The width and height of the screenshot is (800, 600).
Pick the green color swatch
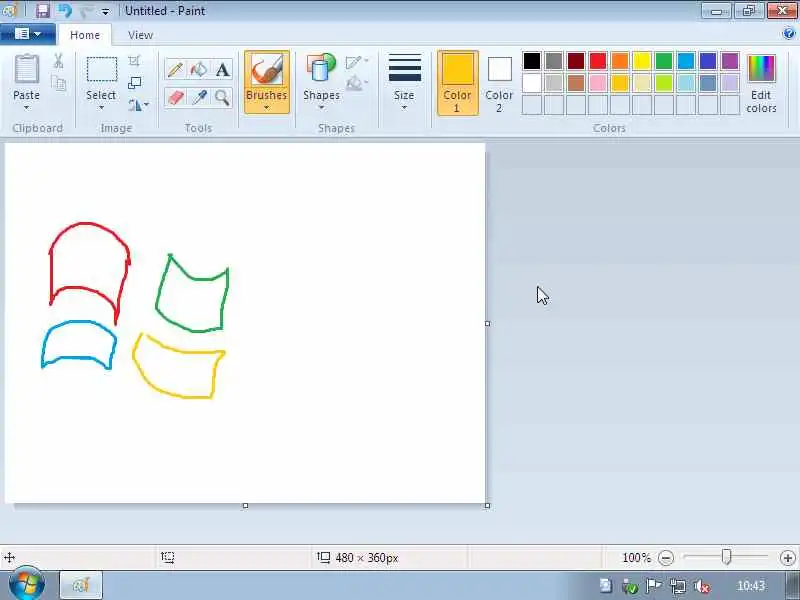664,61
